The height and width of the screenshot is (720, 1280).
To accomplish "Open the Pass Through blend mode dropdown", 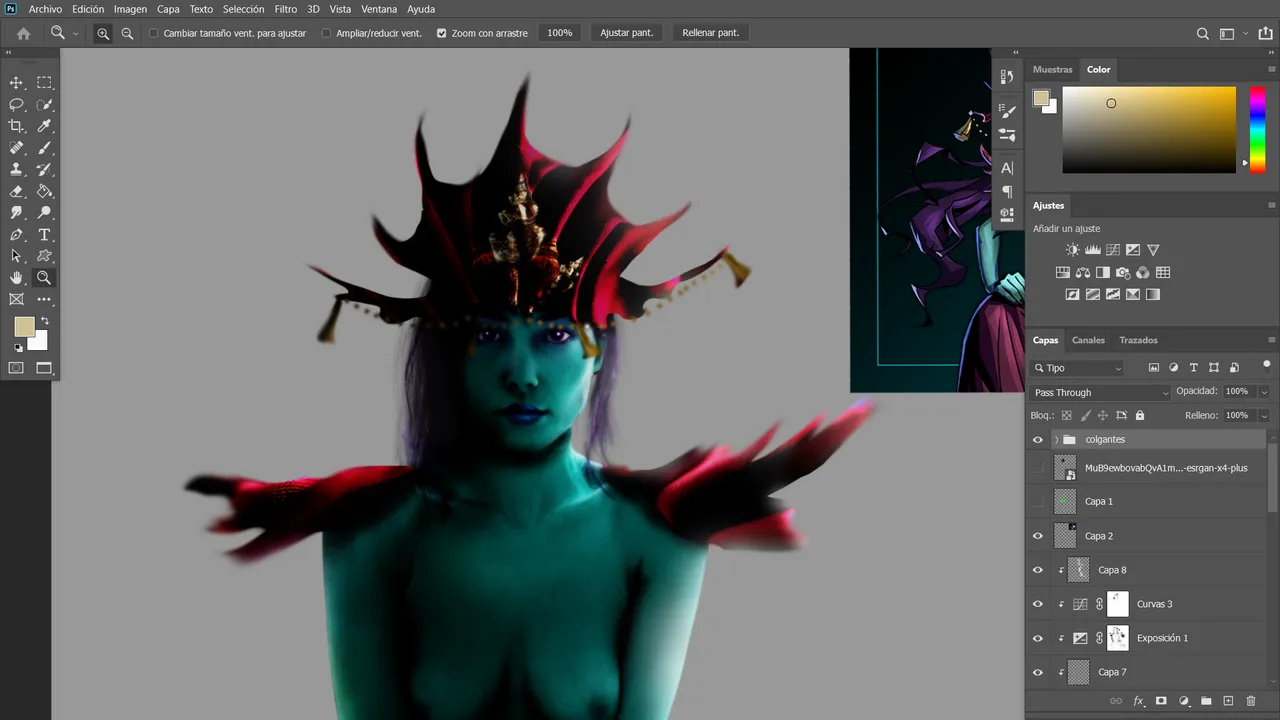I will (1100, 392).
